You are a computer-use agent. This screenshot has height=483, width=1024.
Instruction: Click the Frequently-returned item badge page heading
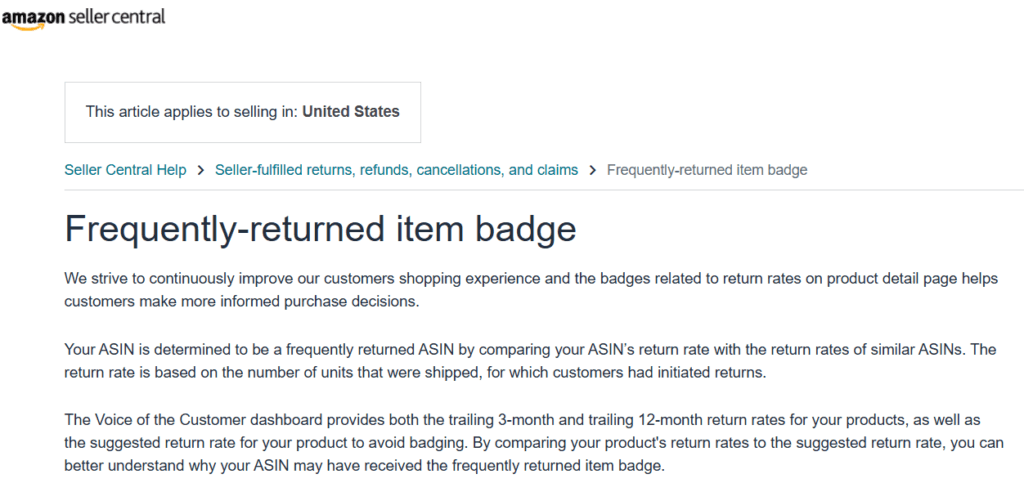(321, 228)
